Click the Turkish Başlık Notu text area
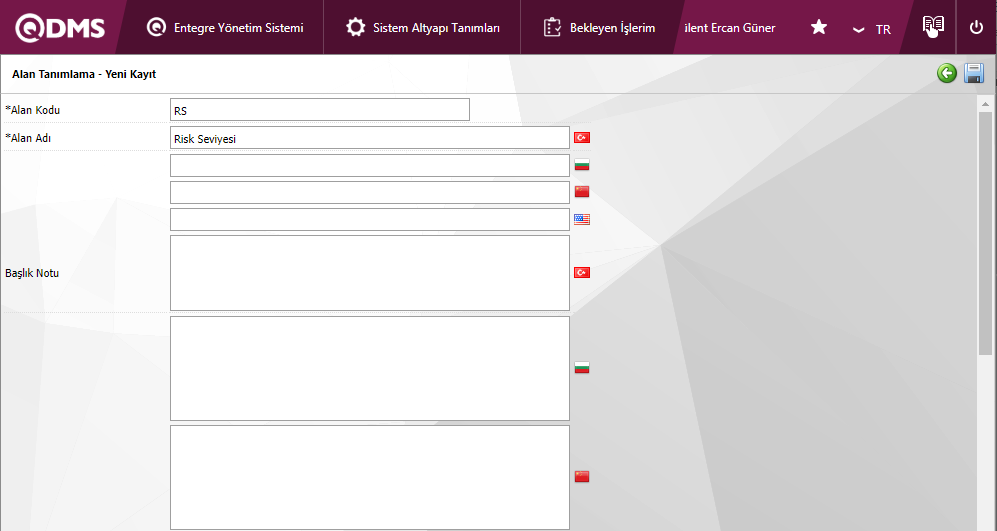The image size is (997, 531). [369, 273]
